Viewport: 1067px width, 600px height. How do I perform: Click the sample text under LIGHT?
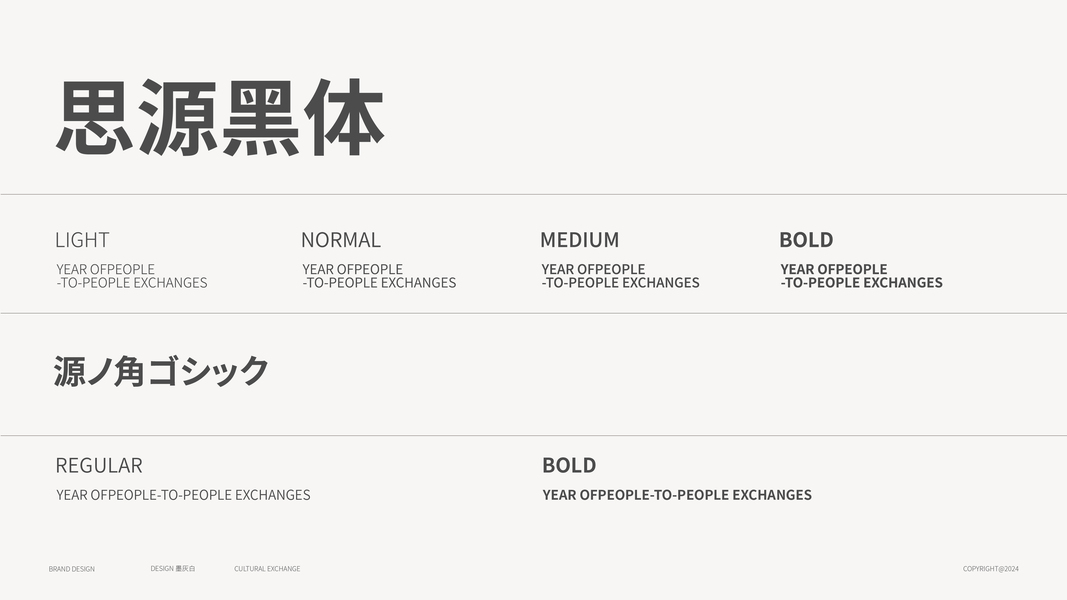[x=131, y=276]
